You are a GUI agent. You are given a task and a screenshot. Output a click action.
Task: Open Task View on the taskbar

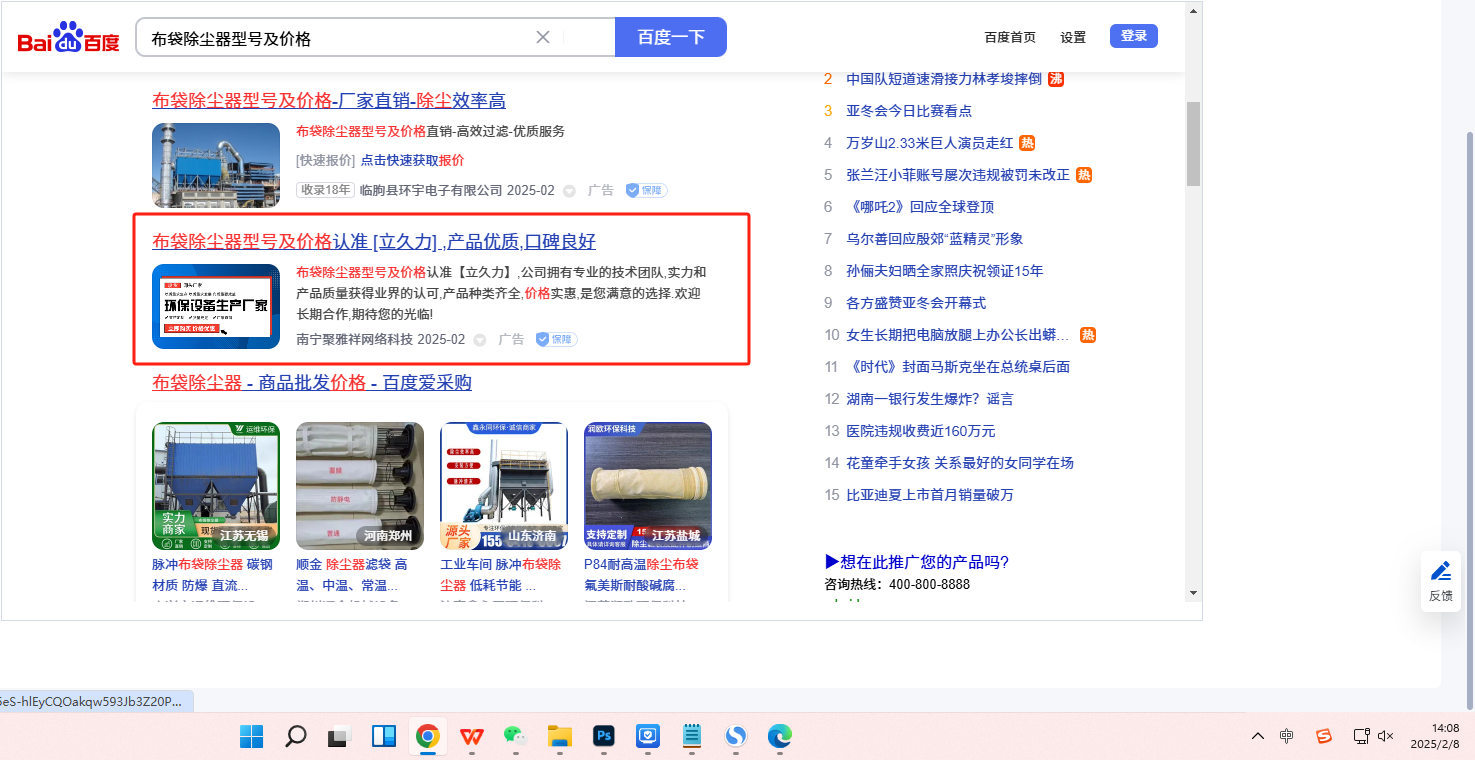coord(339,736)
